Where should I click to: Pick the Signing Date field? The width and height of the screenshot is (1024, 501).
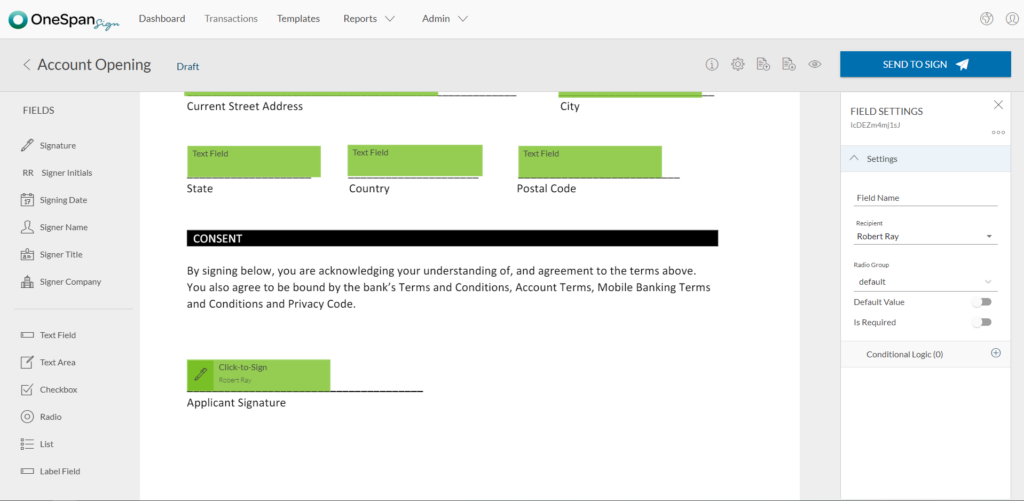(x=62, y=200)
